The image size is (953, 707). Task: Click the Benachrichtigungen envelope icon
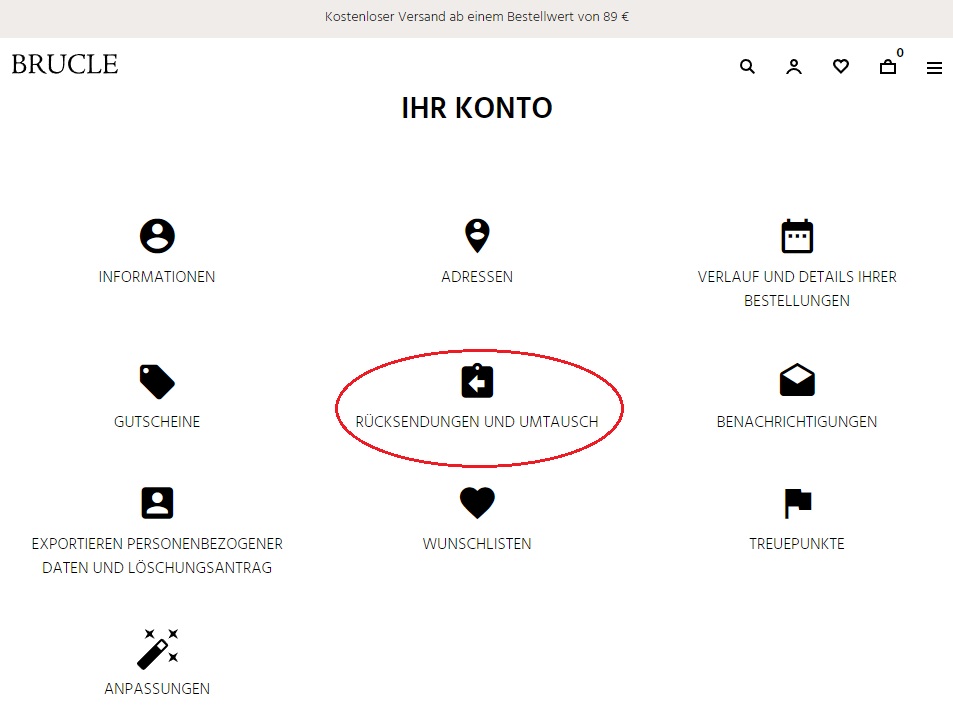pyautogui.click(x=797, y=381)
